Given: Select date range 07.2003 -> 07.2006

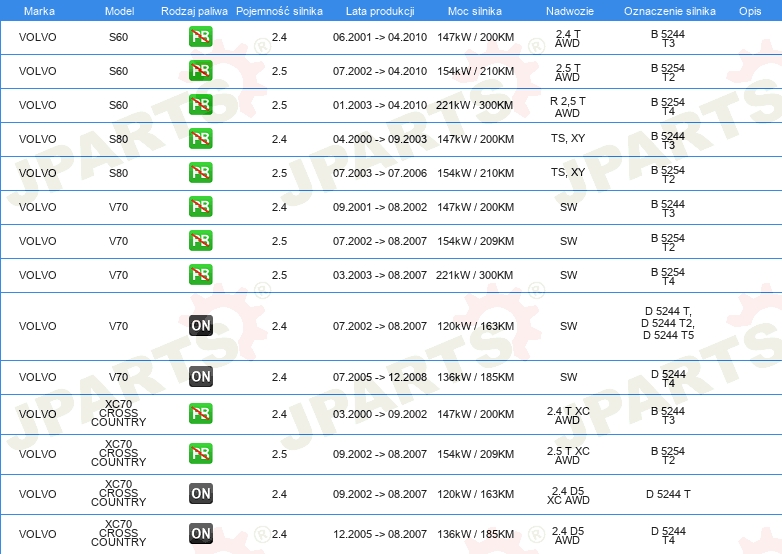Looking at the screenshot, I should pos(380,173).
